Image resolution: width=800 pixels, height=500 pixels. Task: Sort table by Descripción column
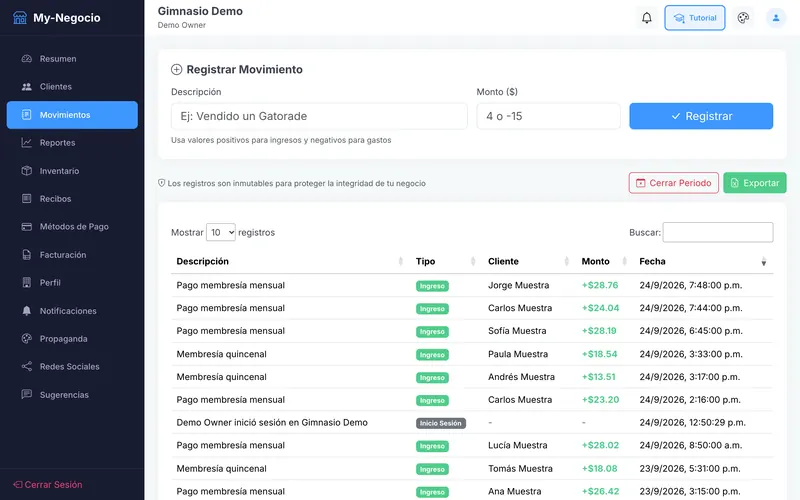click(x=289, y=261)
